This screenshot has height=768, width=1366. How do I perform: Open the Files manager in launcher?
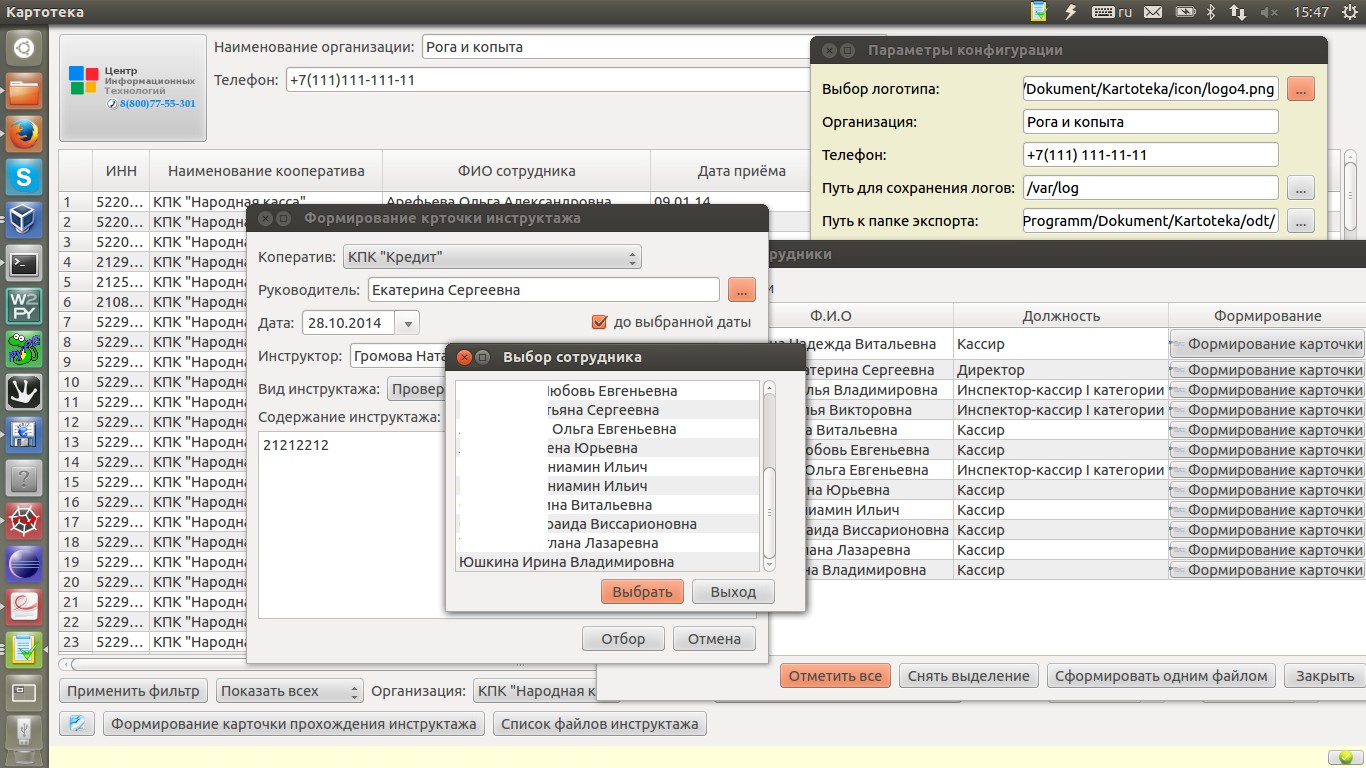[x=24, y=91]
